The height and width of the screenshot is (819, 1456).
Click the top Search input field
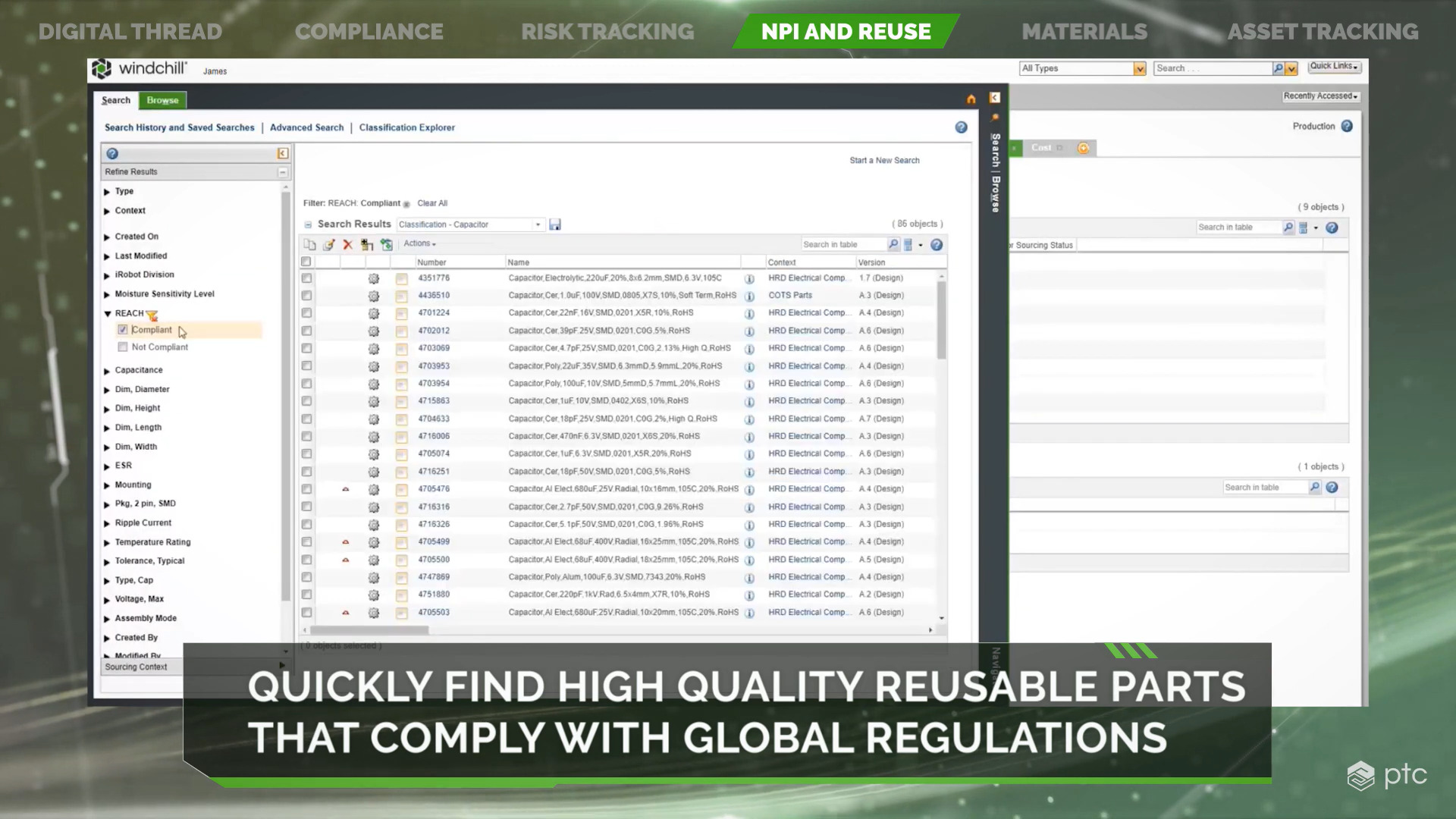coord(1213,68)
